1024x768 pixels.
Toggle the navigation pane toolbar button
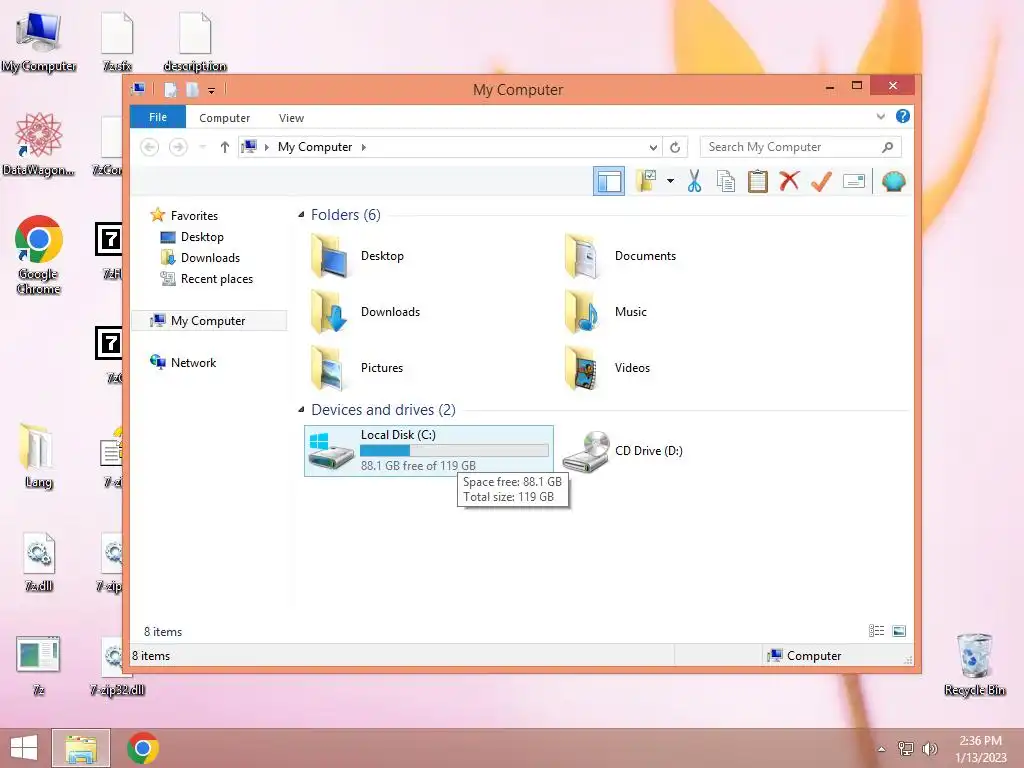coord(609,181)
